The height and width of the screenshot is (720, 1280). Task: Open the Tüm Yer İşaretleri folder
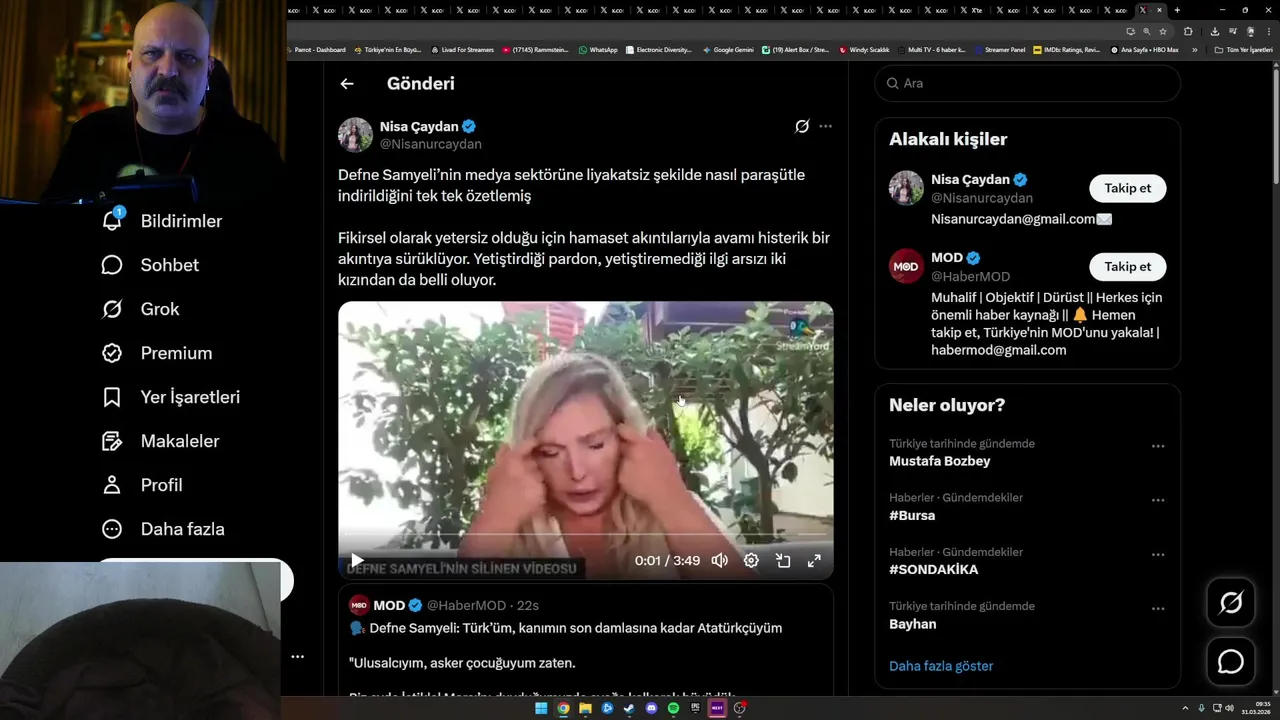point(1243,50)
